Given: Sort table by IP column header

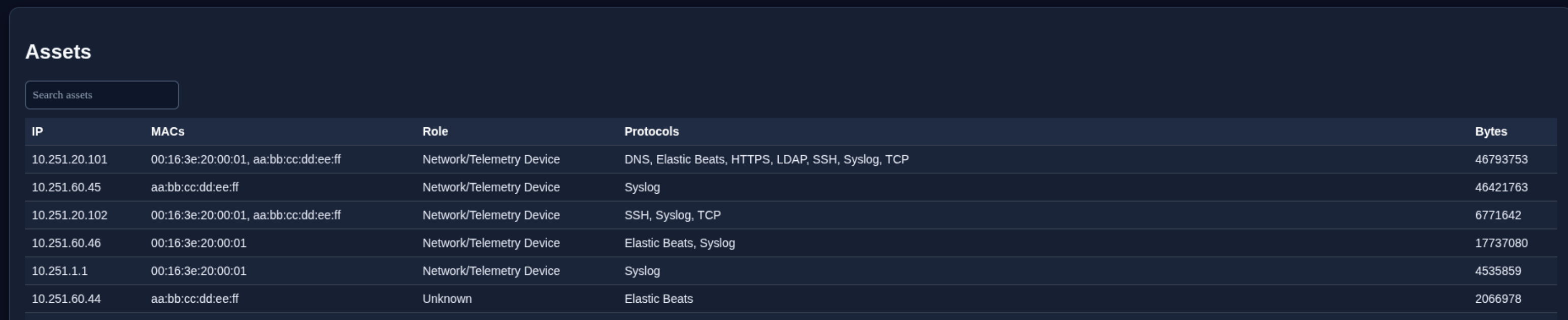Looking at the screenshot, I should [37, 131].
